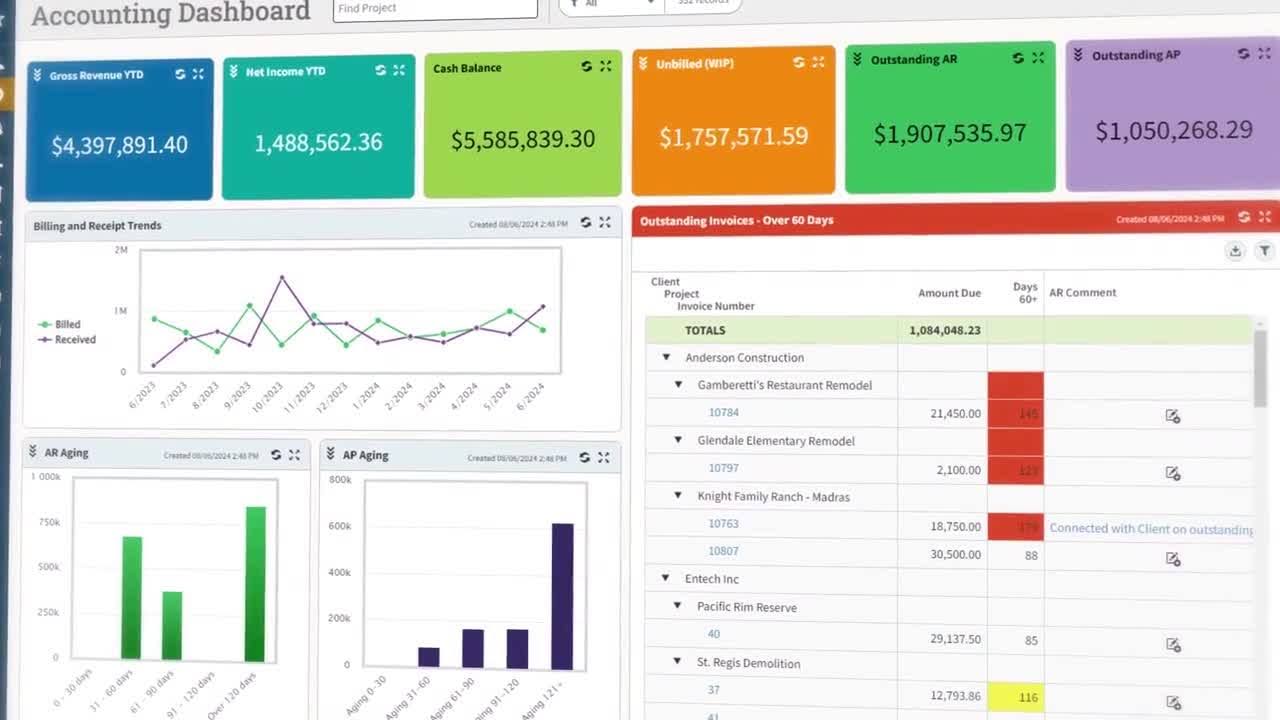Open invoice 10763 link
The width and height of the screenshot is (1280, 720).
724,523
